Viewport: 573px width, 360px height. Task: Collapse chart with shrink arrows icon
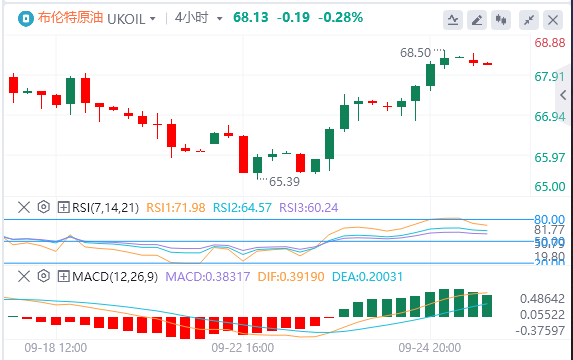529,20
